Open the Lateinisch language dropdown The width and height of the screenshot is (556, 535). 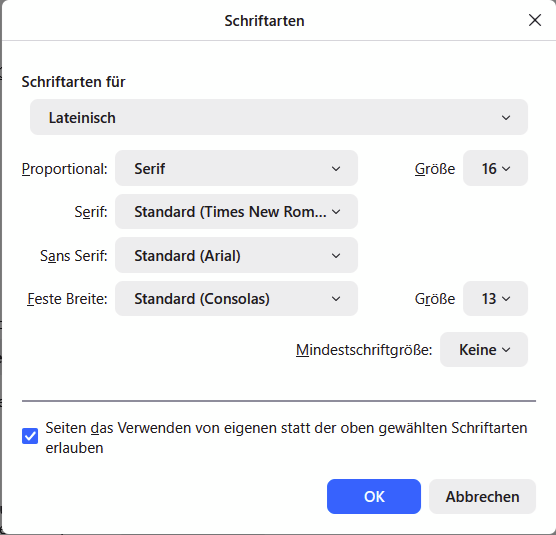click(279, 117)
